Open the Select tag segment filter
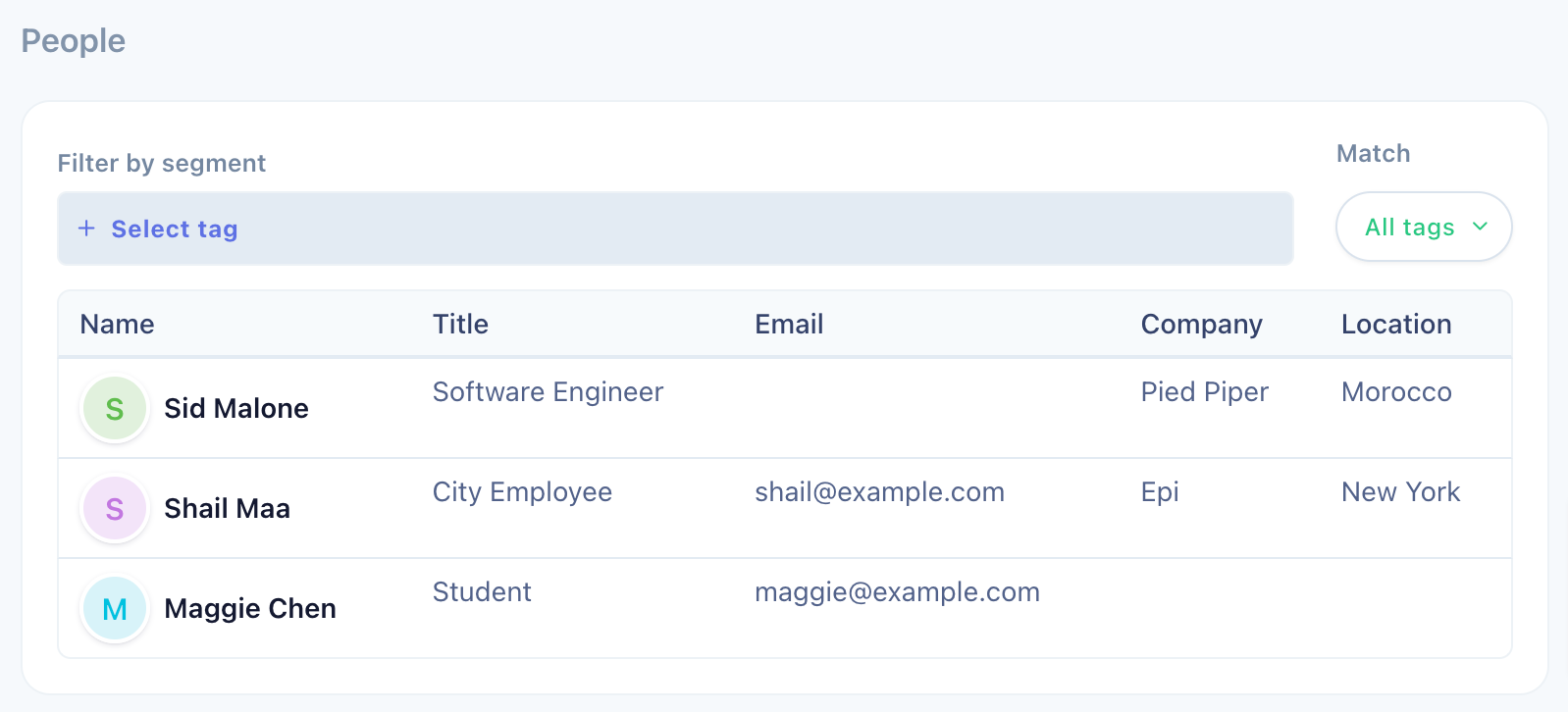 click(675, 229)
